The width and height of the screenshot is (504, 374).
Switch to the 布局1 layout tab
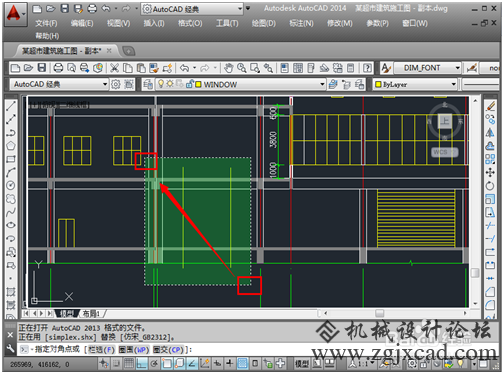point(91,313)
